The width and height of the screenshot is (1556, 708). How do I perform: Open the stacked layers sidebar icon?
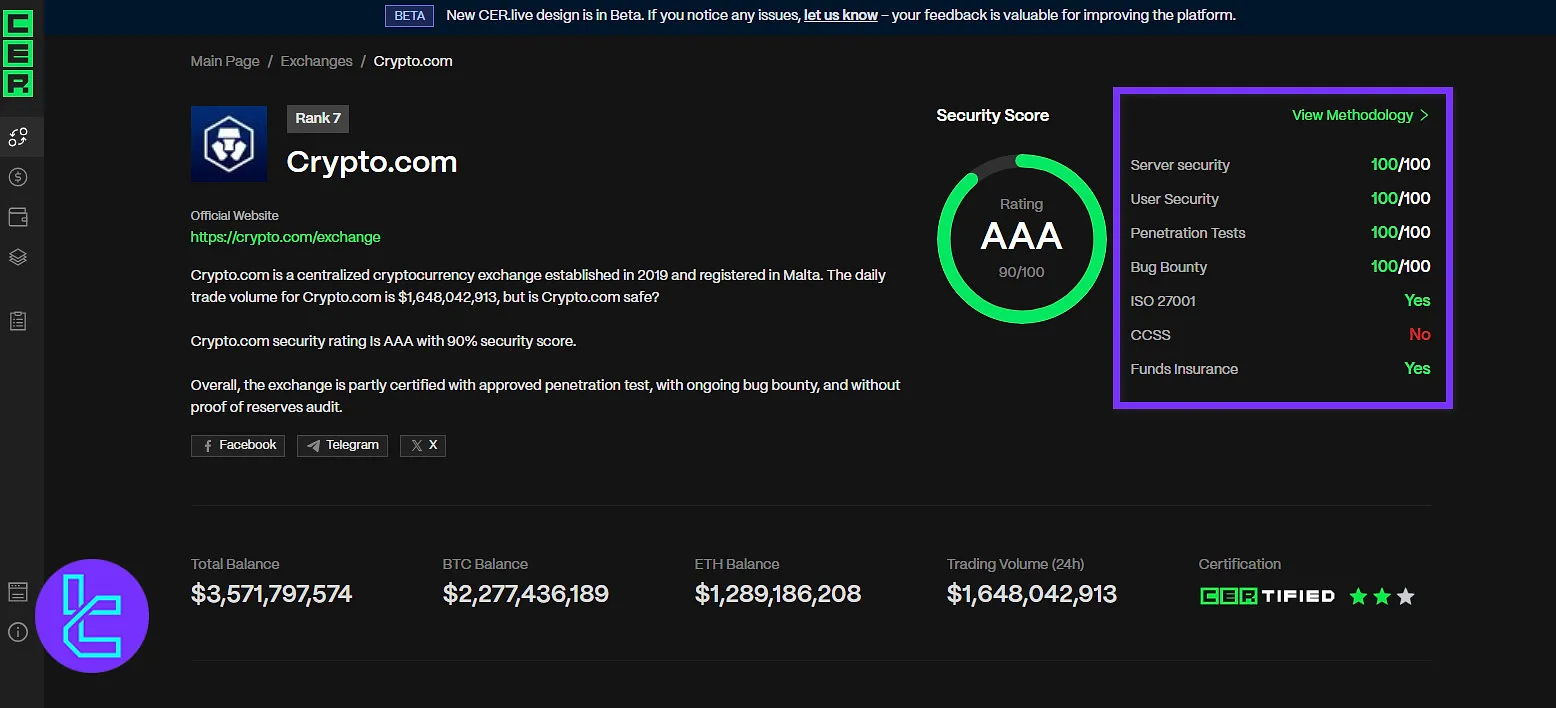click(x=18, y=257)
